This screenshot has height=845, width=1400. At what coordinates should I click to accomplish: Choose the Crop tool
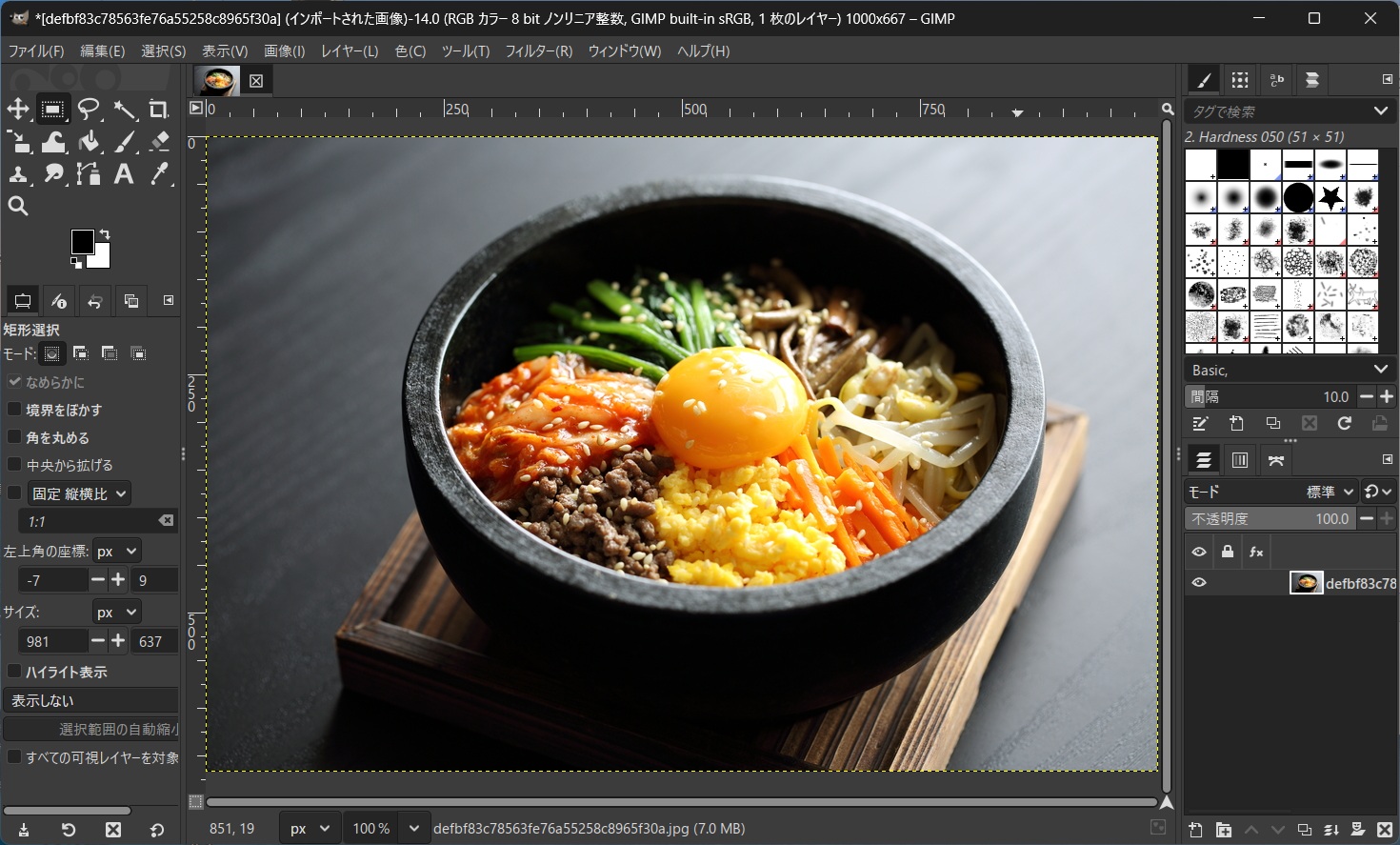[159, 110]
